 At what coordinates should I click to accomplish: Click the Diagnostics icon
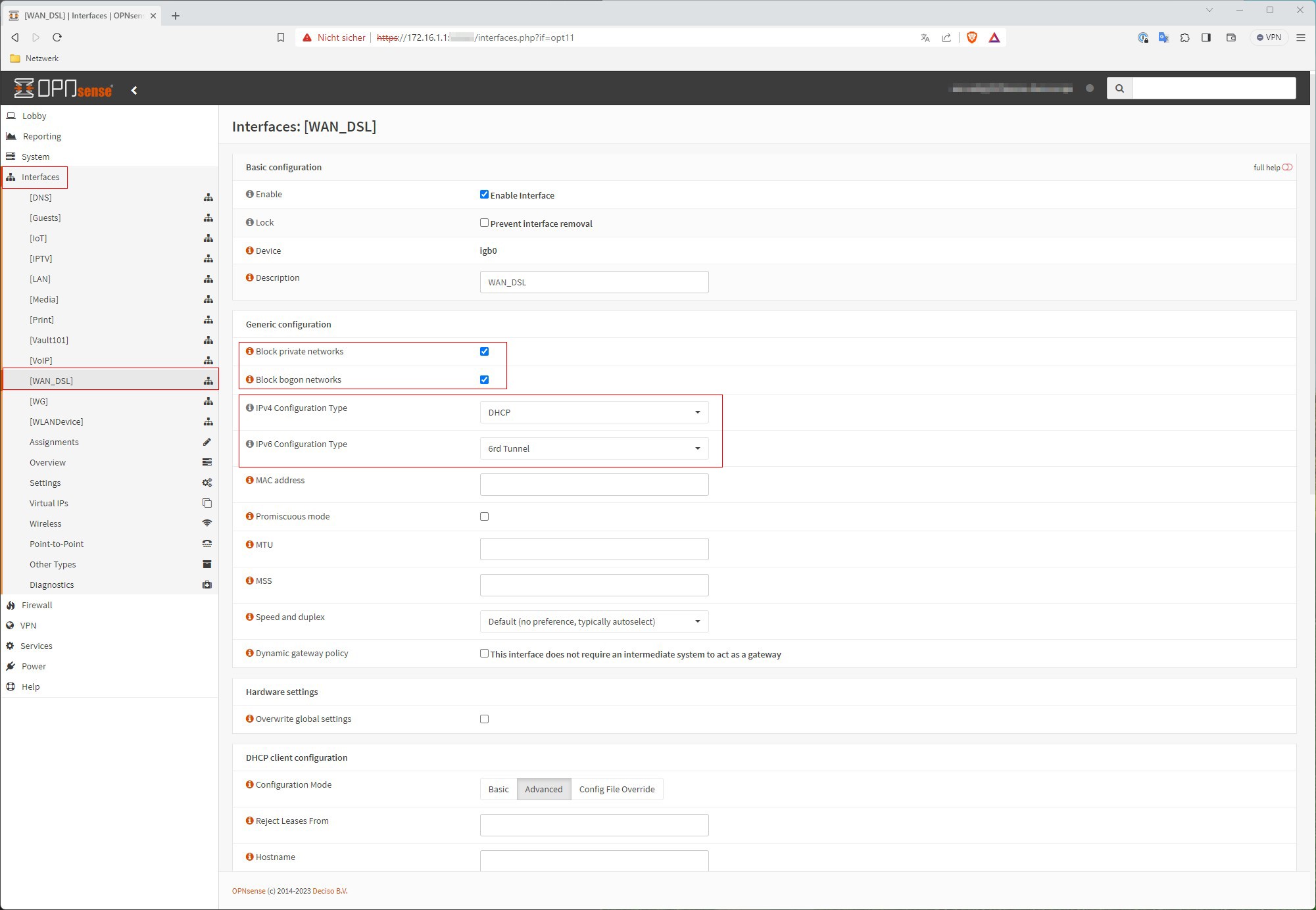click(208, 585)
